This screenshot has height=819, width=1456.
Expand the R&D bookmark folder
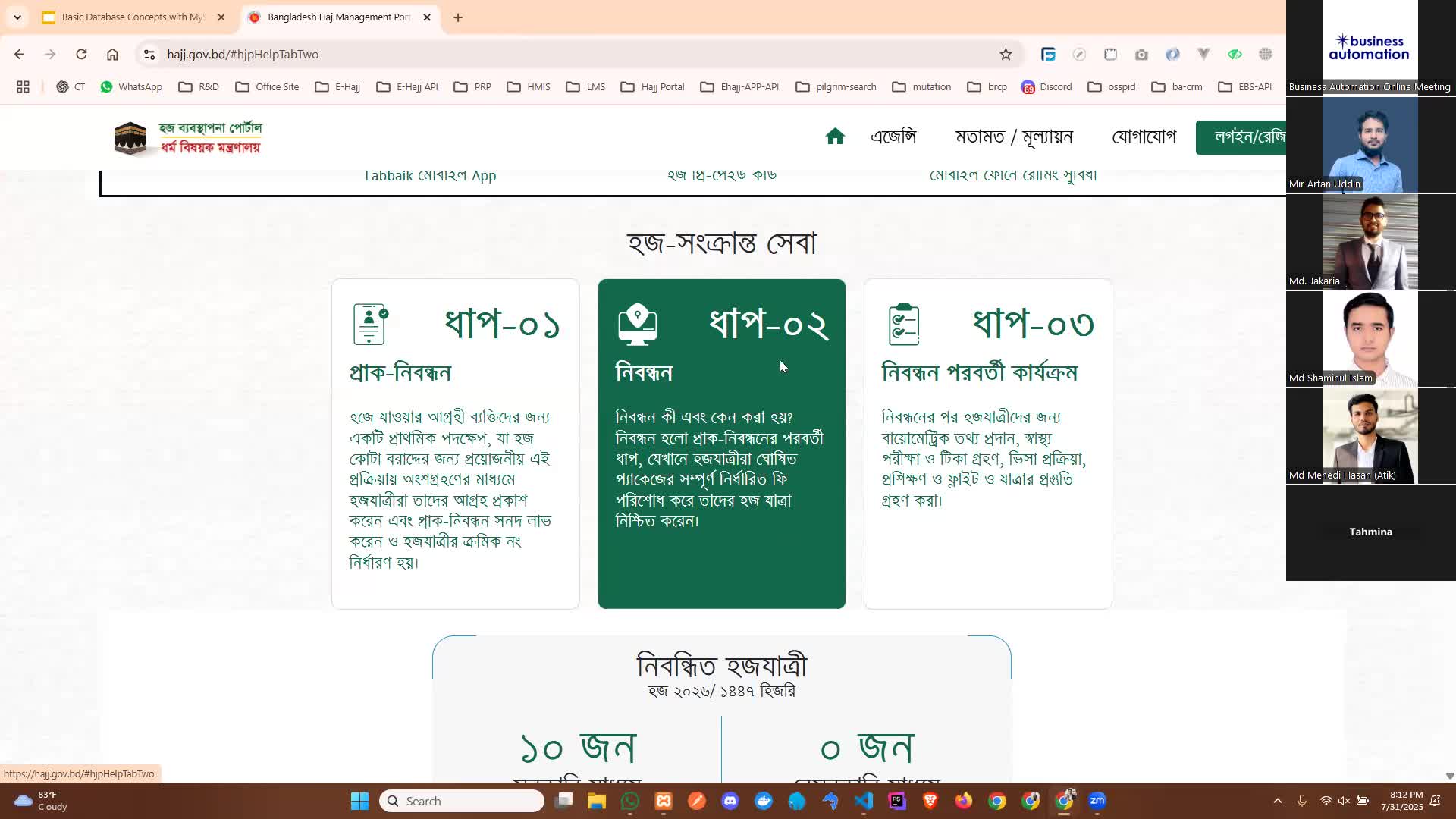[x=199, y=87]
